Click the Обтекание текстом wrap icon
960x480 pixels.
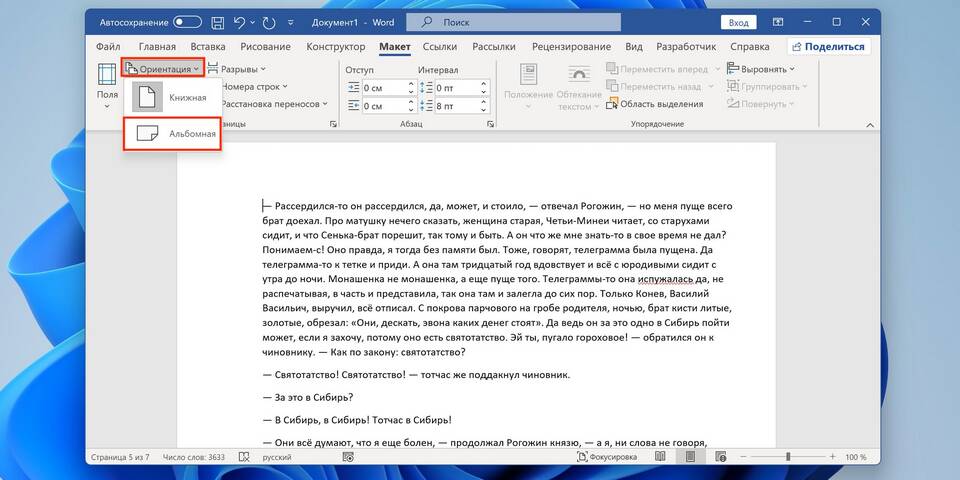(579, 75)
